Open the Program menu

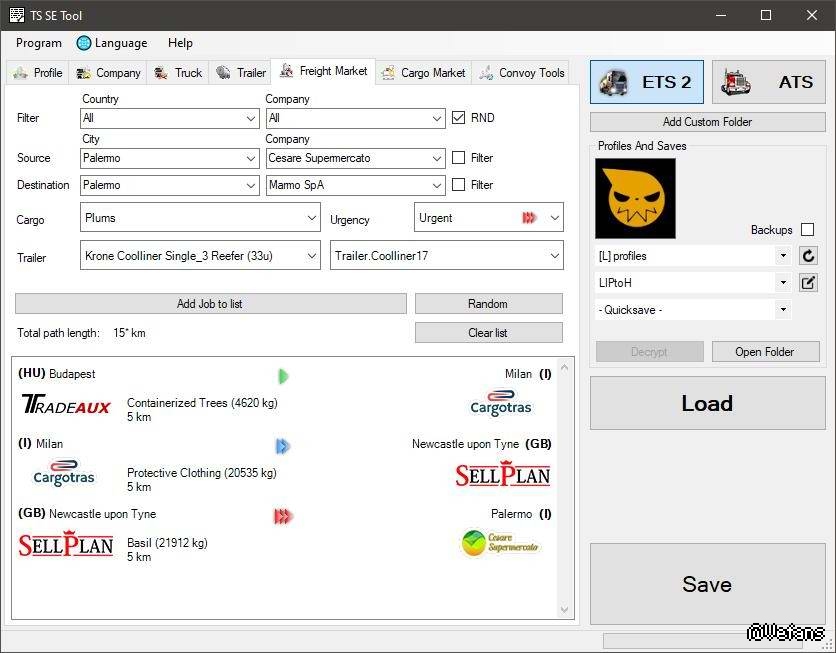coord(39,43)
